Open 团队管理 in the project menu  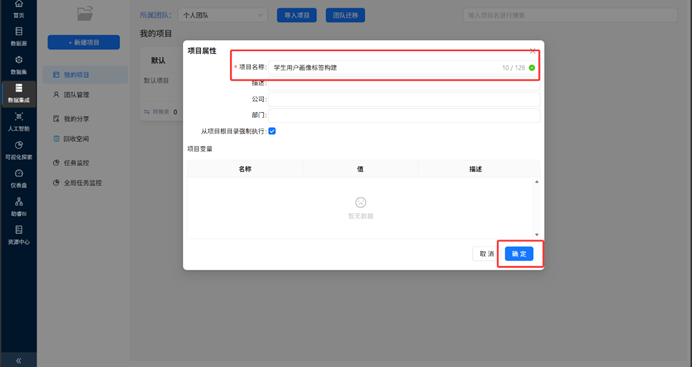coord(76,95)
